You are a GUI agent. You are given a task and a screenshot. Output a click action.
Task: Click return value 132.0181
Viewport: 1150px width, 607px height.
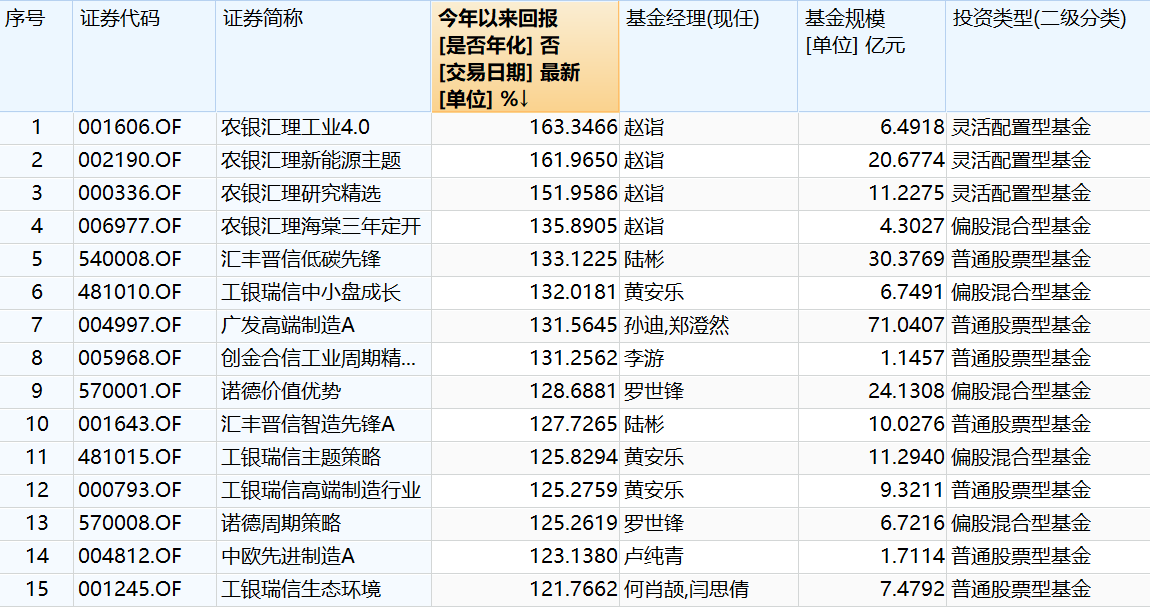574,293
